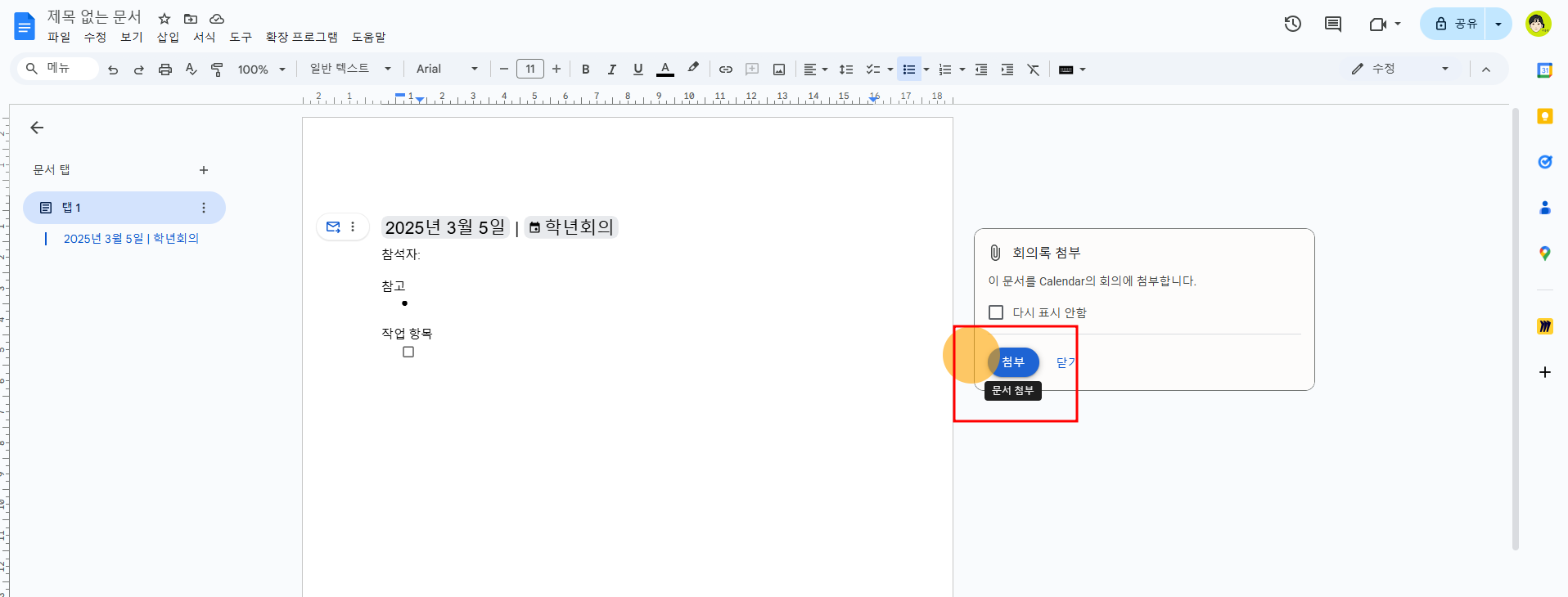Image resolution: width=1568 pixels, height=597 pixels.
Task: Open Contacts side panel
Action: (1545, 208)
